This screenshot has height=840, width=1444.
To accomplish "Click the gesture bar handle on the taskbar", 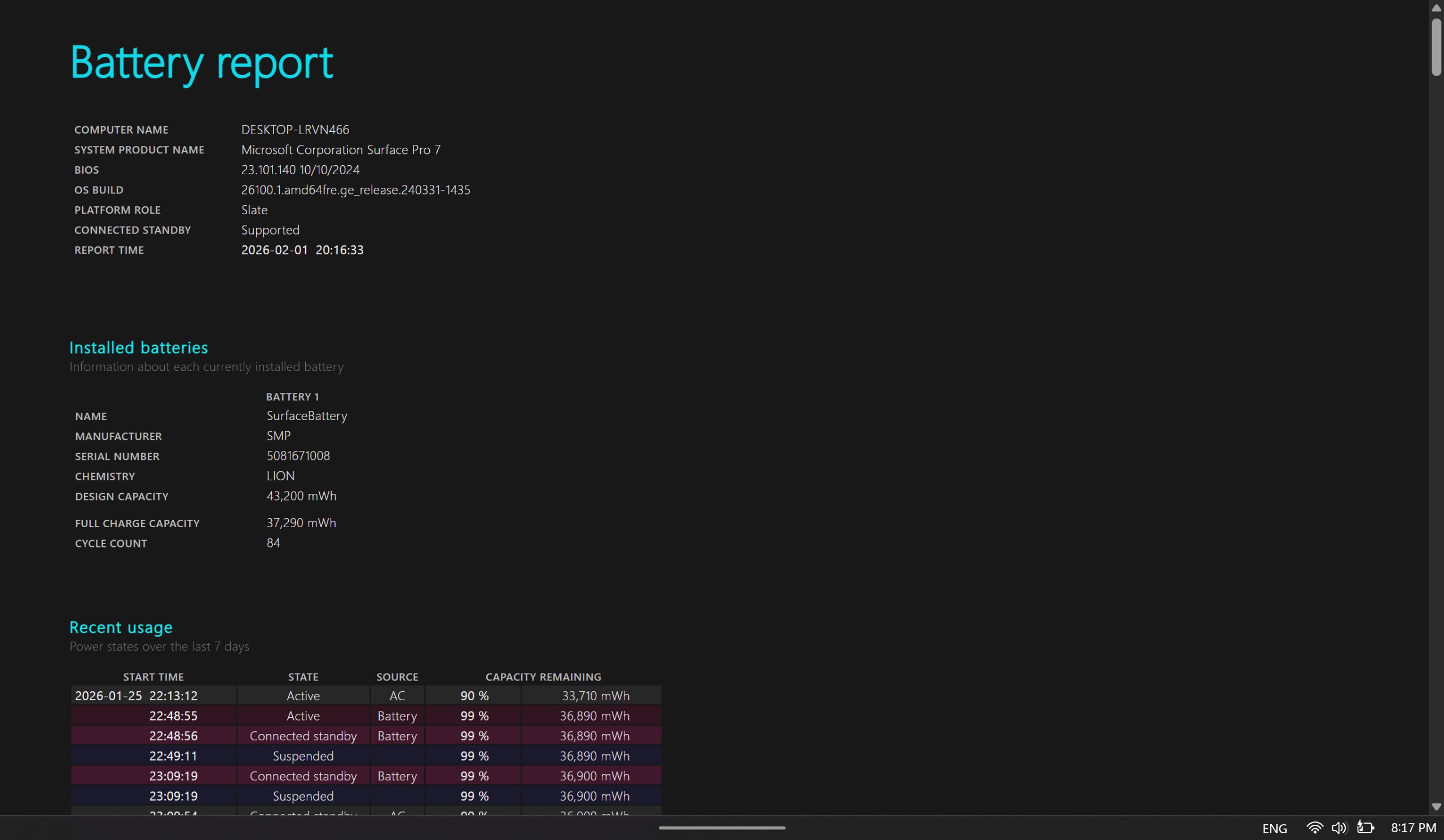I will pyautogui.click(x=721, y=828).
